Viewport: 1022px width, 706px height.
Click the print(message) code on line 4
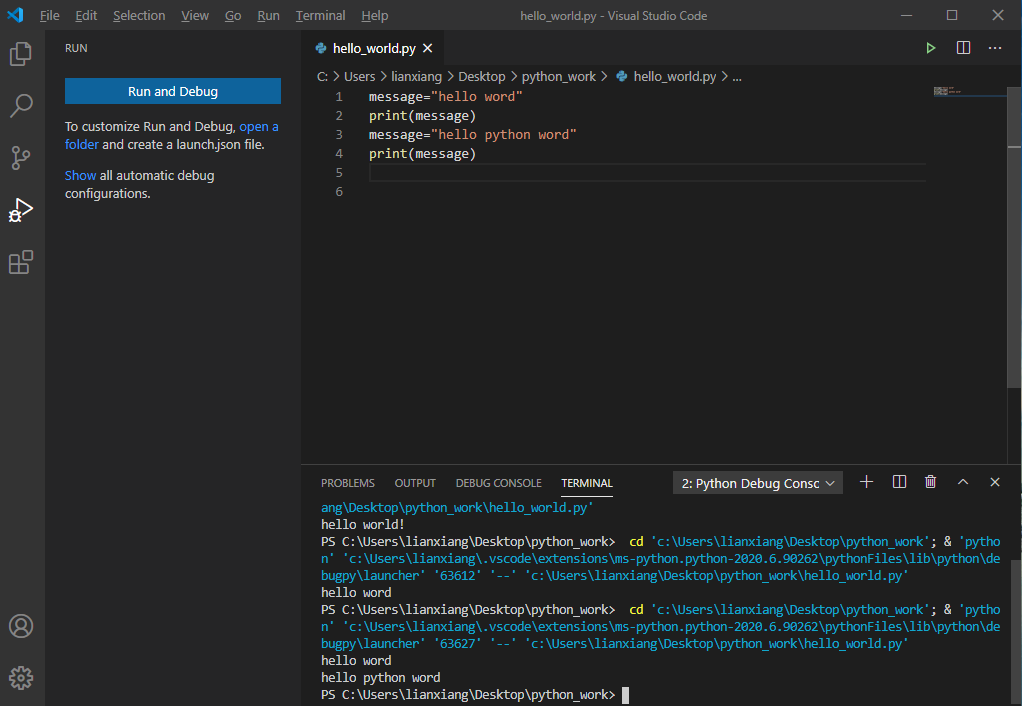tap(422, 153)
